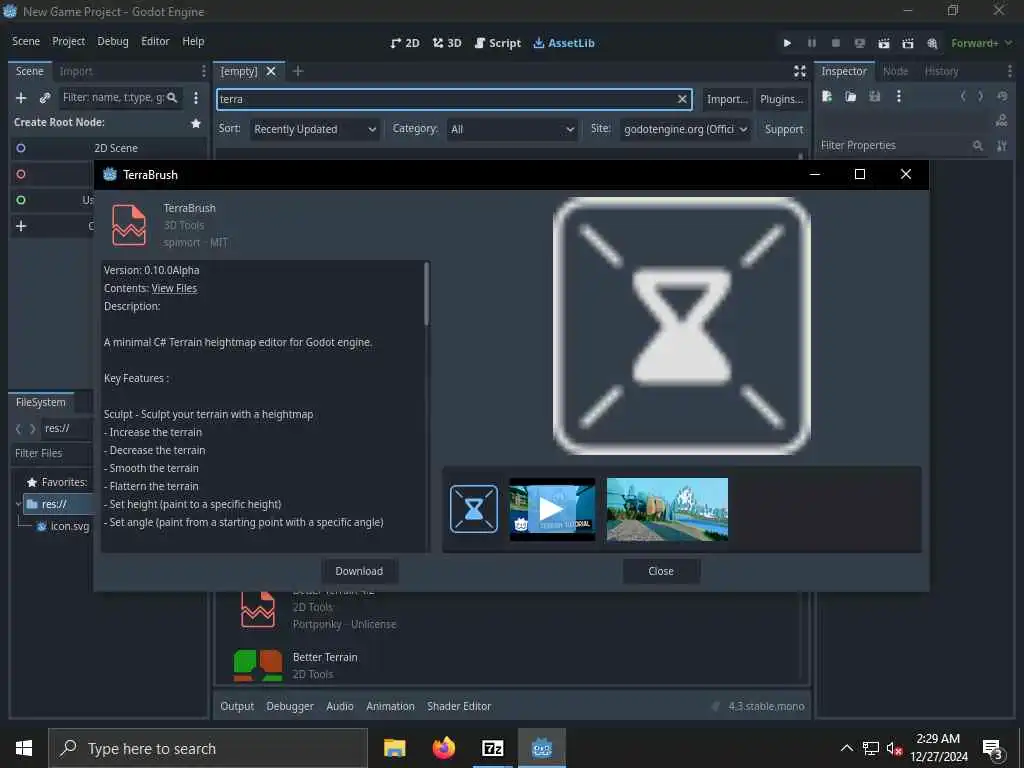Click Filter Files field in FileSystem
The height and width of the screenshot is (768, 1024).
[52, 453]
